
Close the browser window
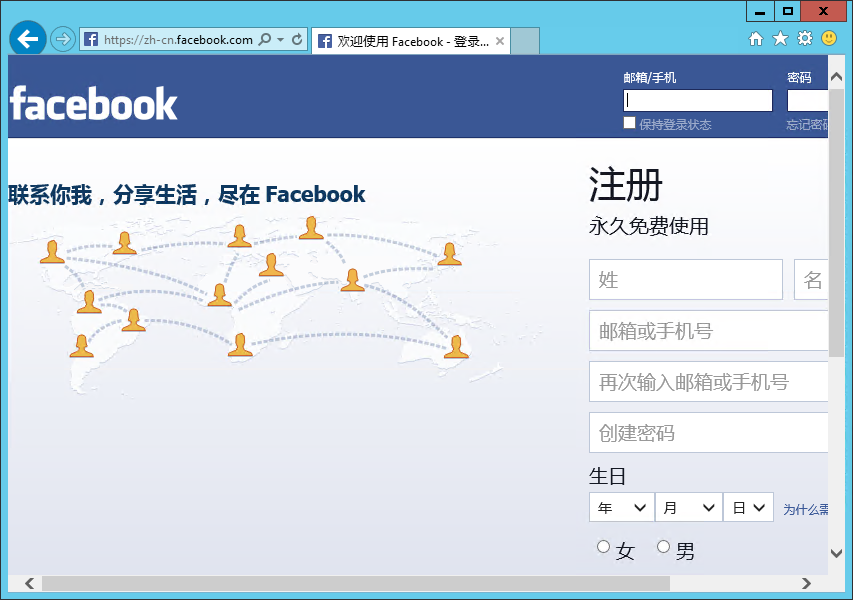point(824,11)
